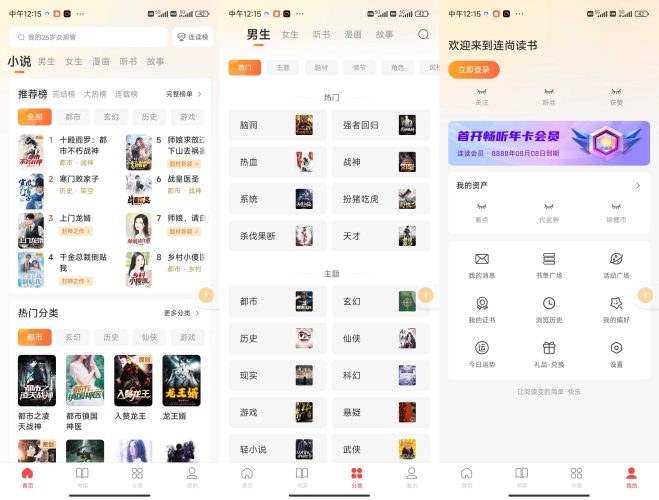Tap the red Home icon on home screen
Screen dimensions: 659x500
coord(27,474)
